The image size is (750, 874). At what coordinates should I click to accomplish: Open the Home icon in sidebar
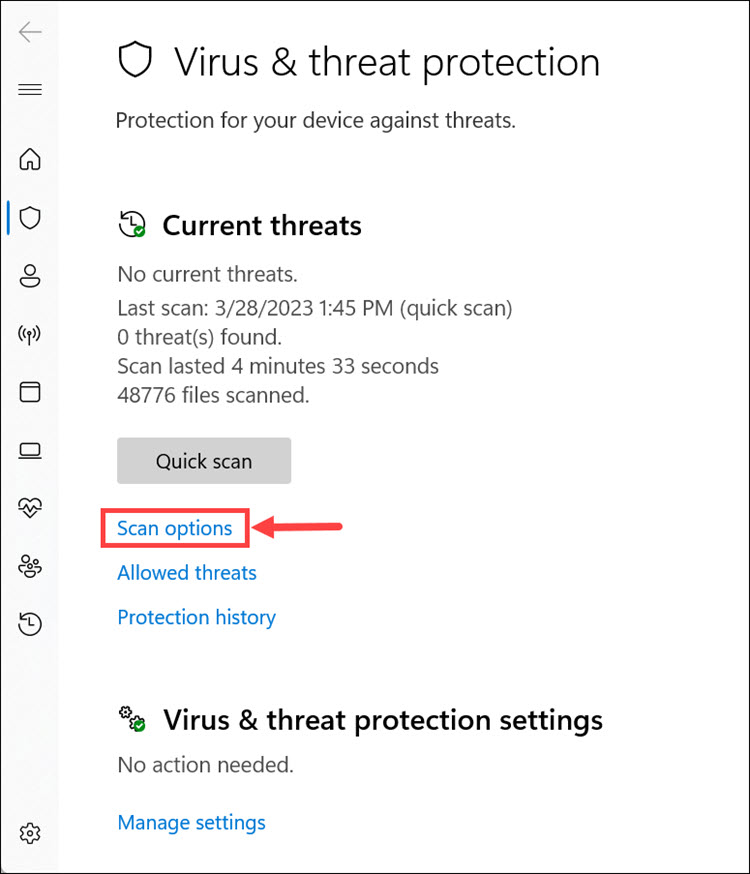coord(30,159)
